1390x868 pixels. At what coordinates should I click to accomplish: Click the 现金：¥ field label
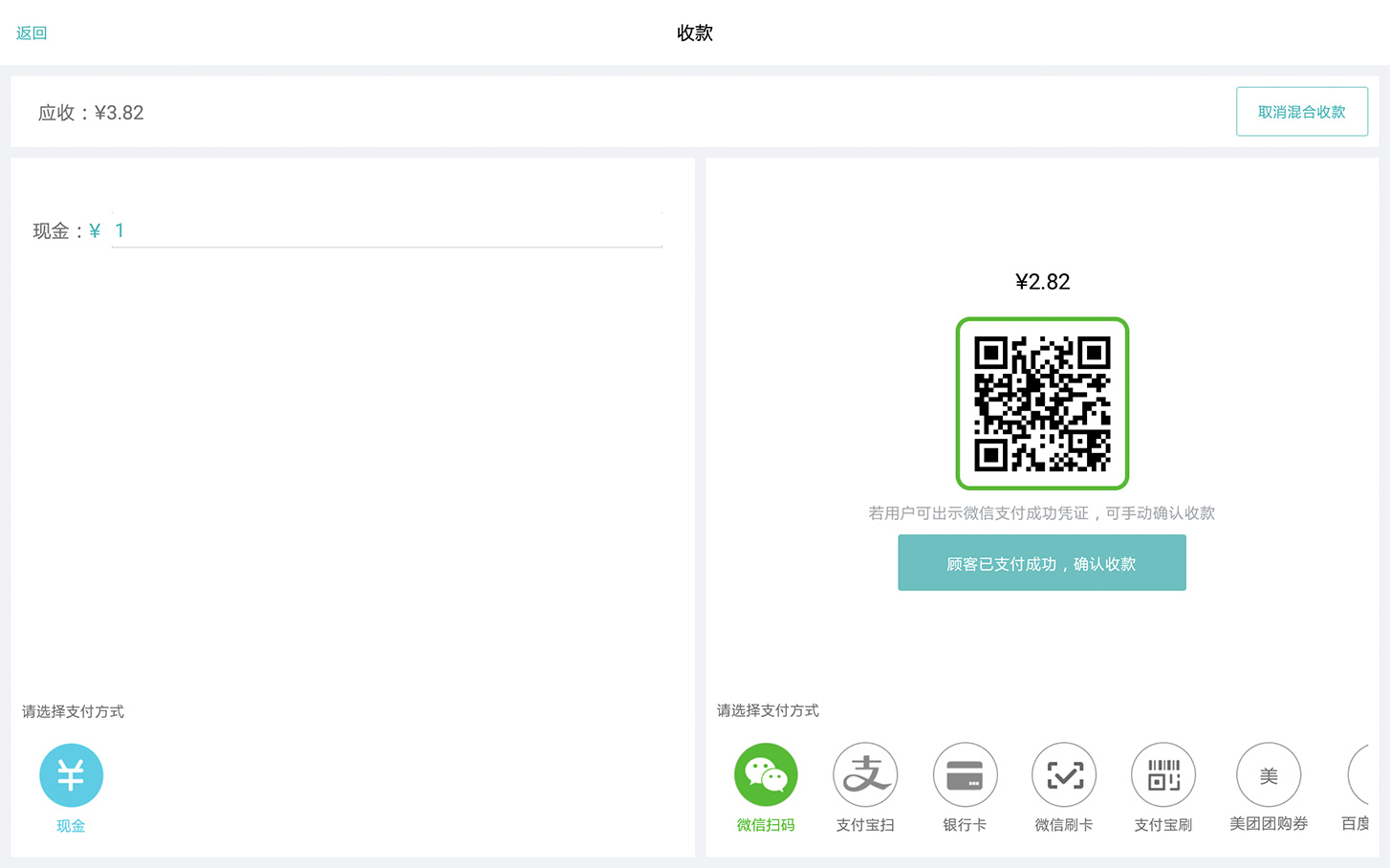pos(67,231)
